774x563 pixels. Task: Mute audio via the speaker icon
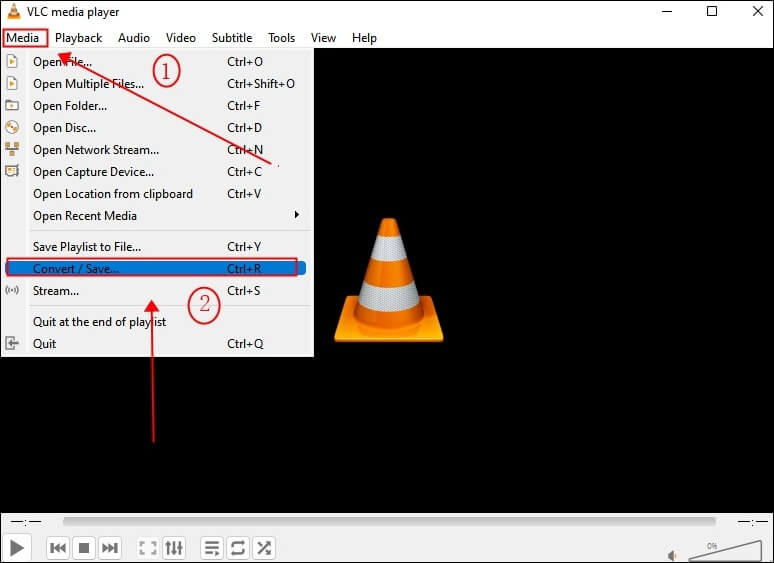[673, 555]
